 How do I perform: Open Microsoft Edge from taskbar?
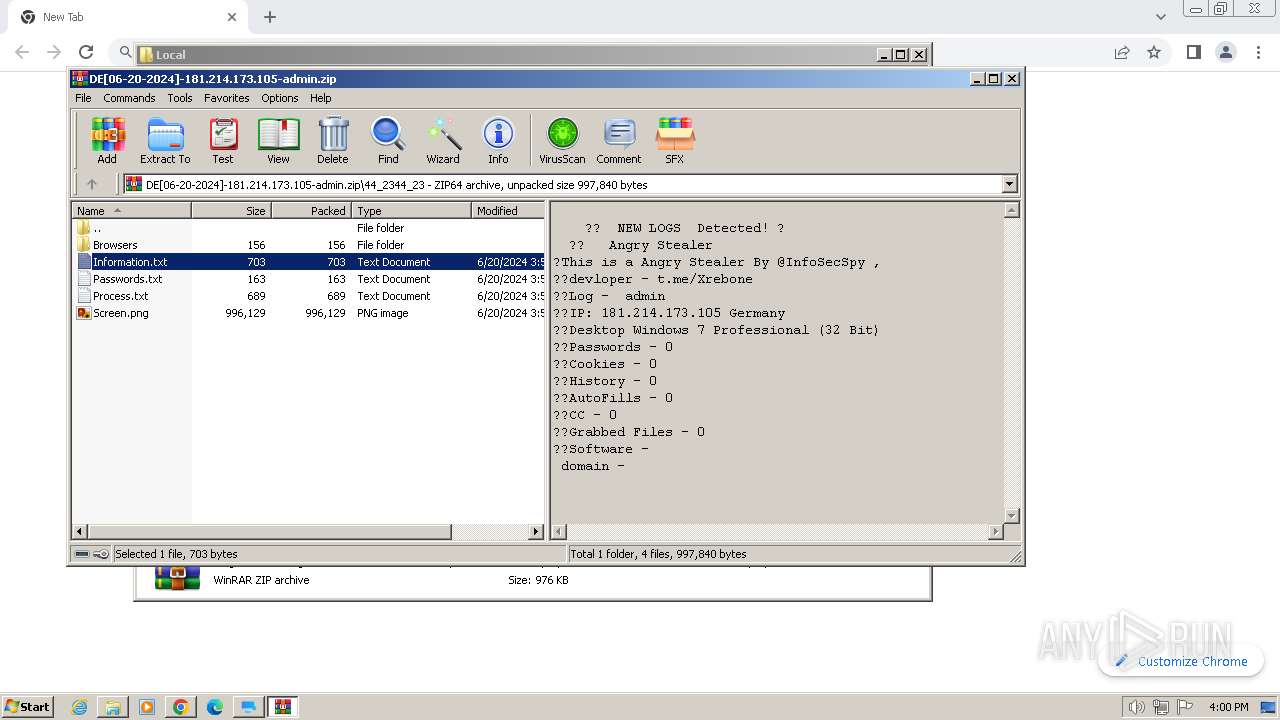click(x=214, y=707)
